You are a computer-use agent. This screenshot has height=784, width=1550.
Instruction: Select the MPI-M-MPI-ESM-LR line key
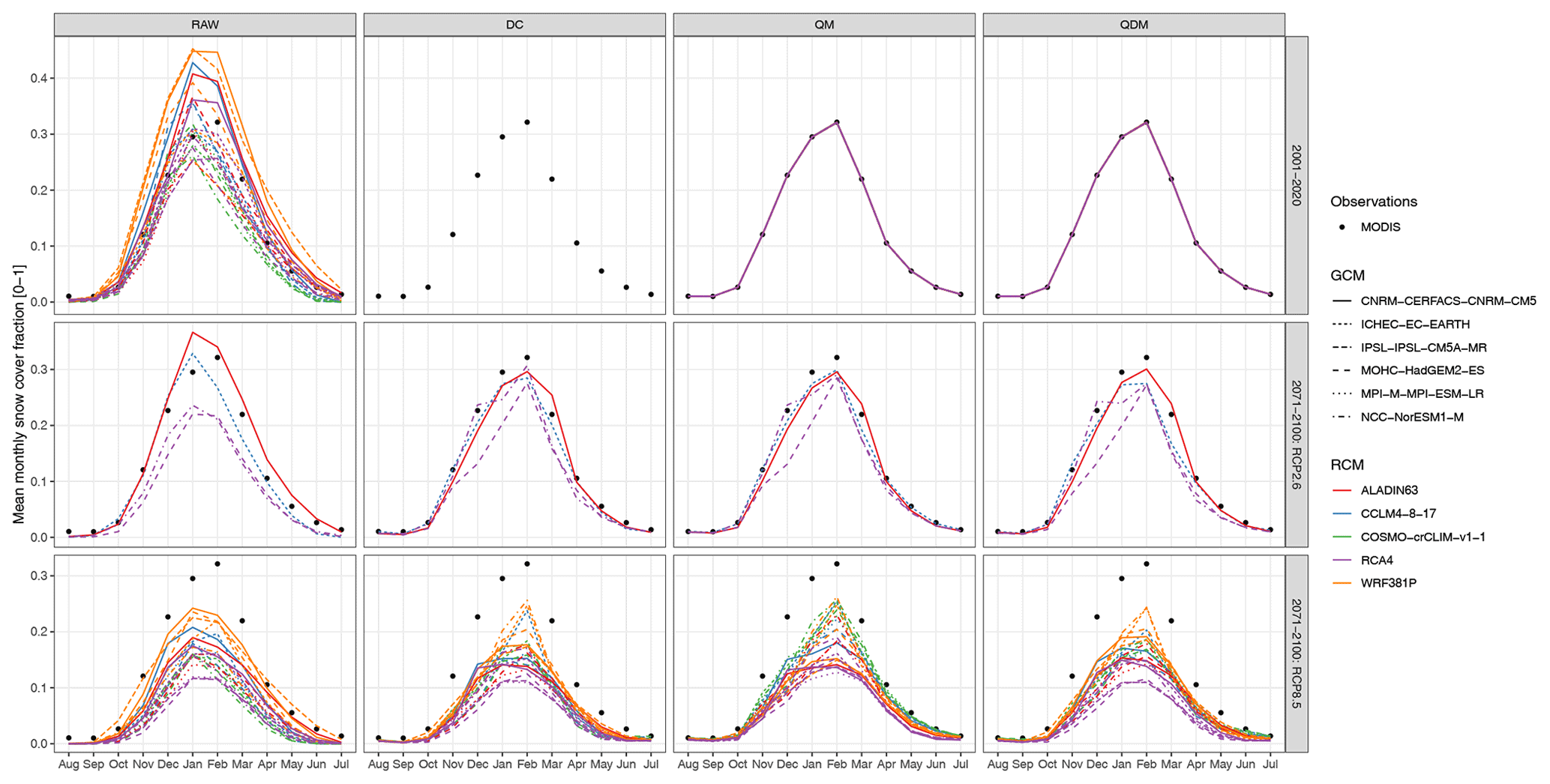coord(1343,393)
